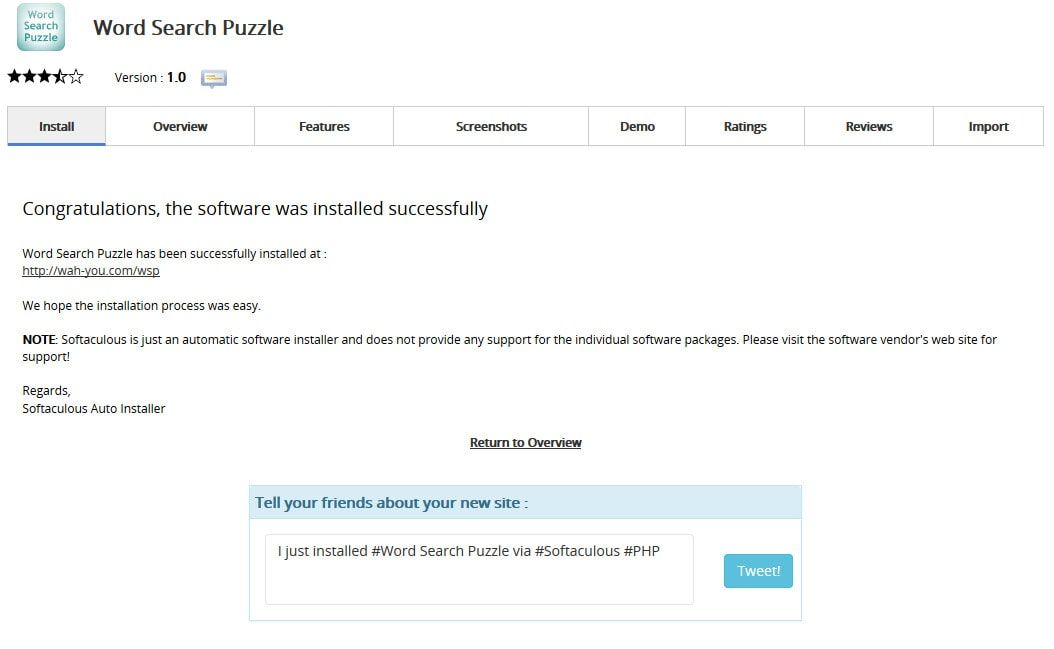Click the half-filled fourth rating star

tap(60, 76)
